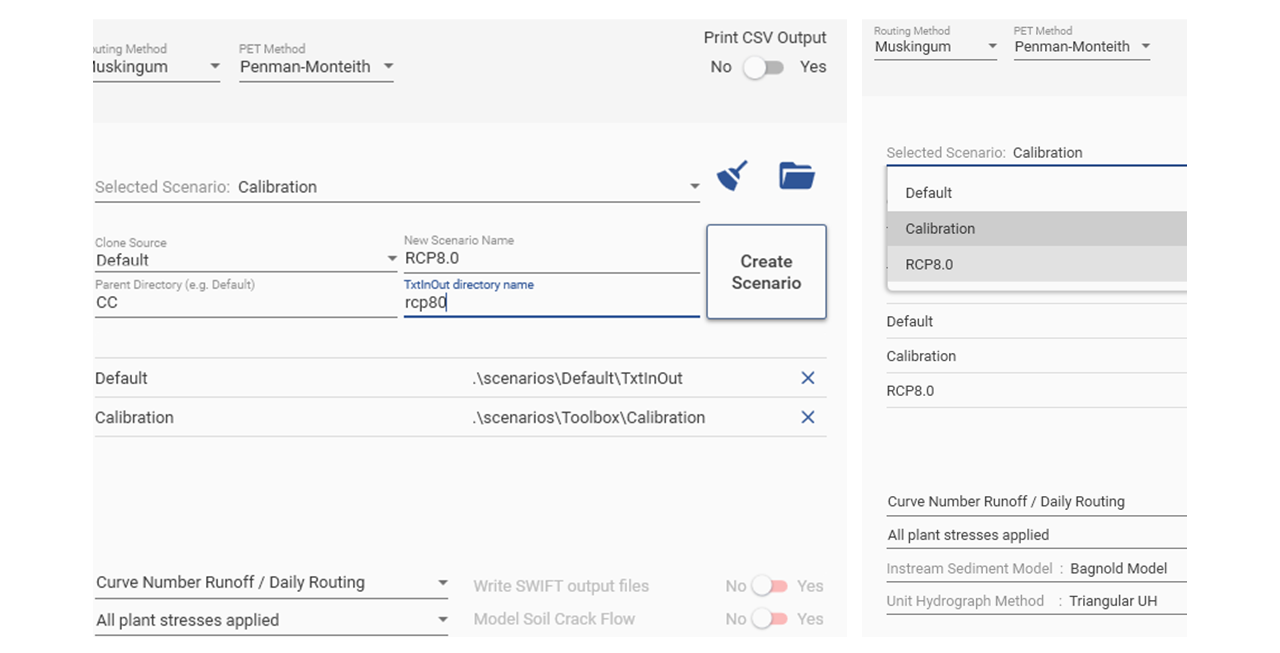Remove the Calibration scenario row with X
This screenshot has width=1280, height=653.
point(808,417)
